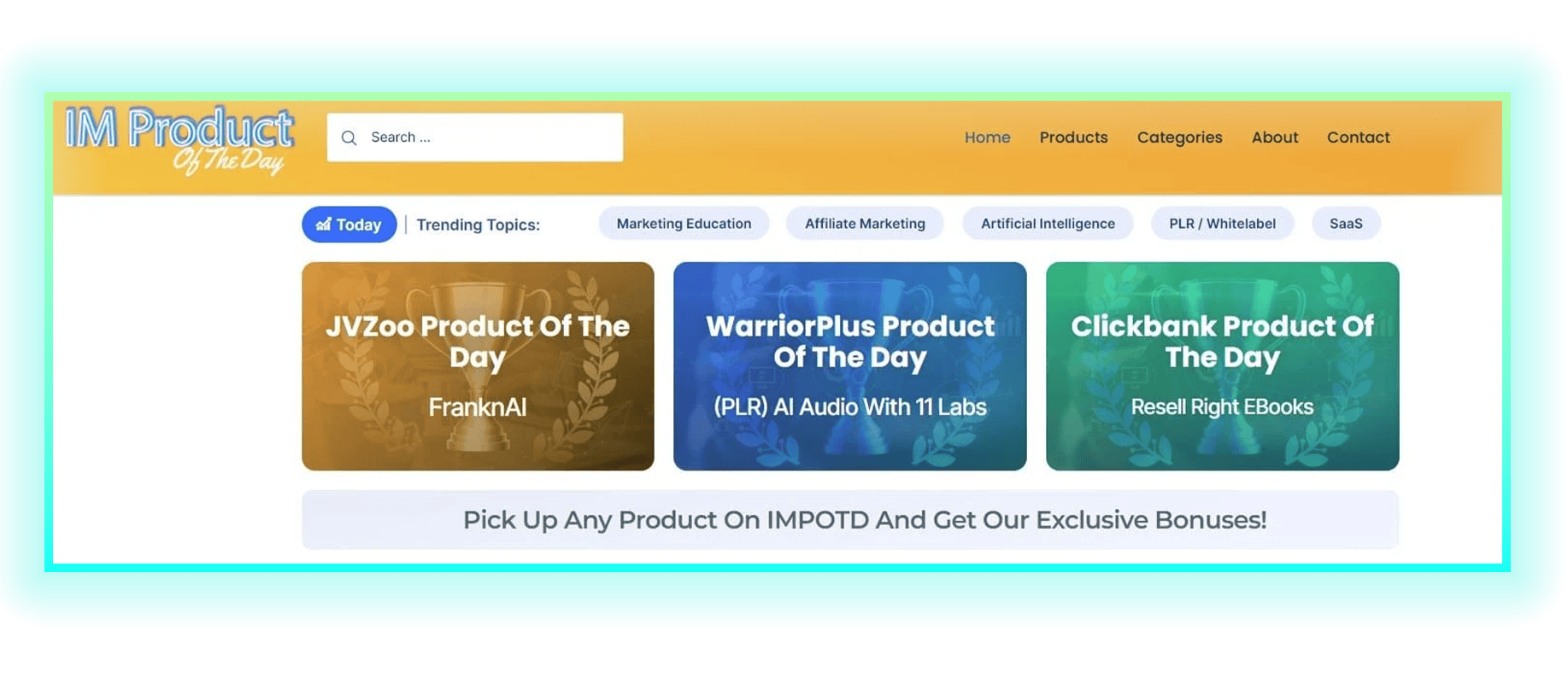Select the PLR / Whitelabel tag
Image resolution: width=1568 pixels, height=678 pixels.
(1222, 224)
